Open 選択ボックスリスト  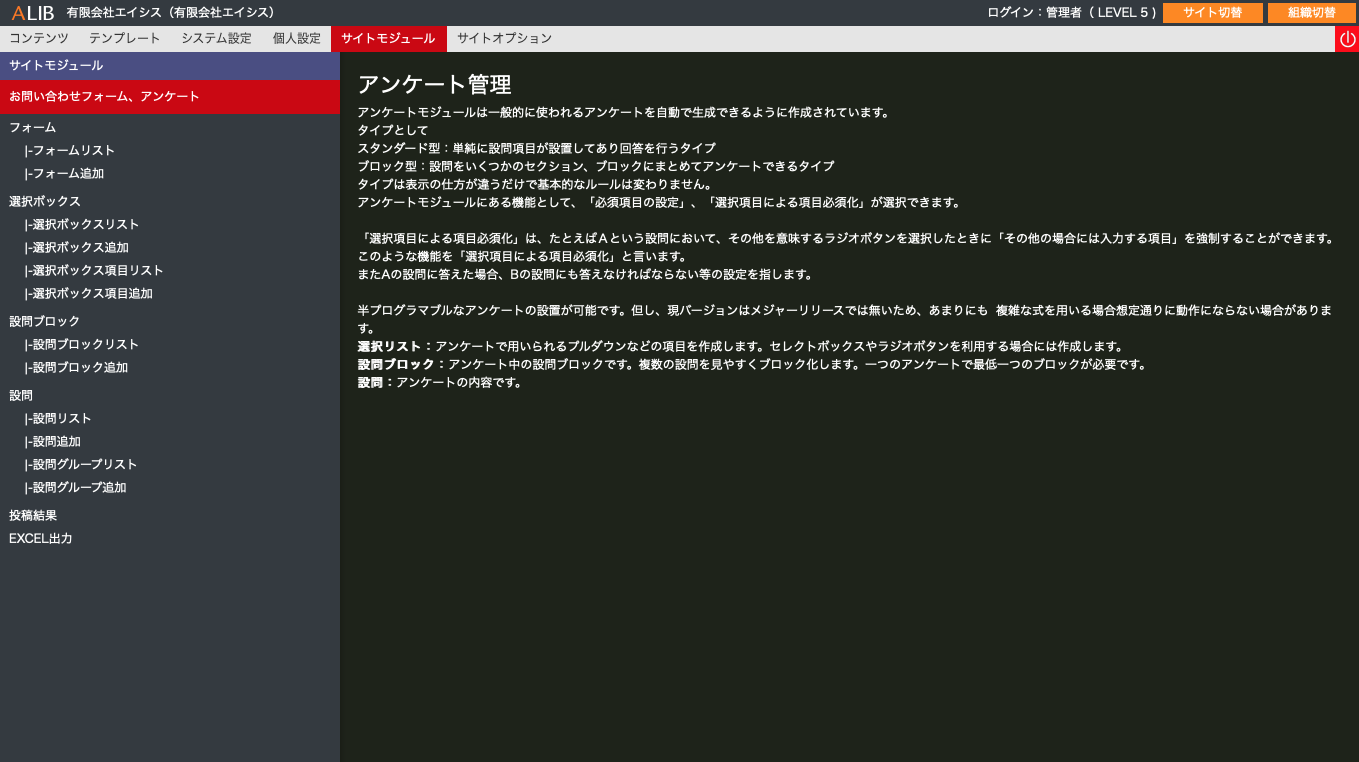85,225
